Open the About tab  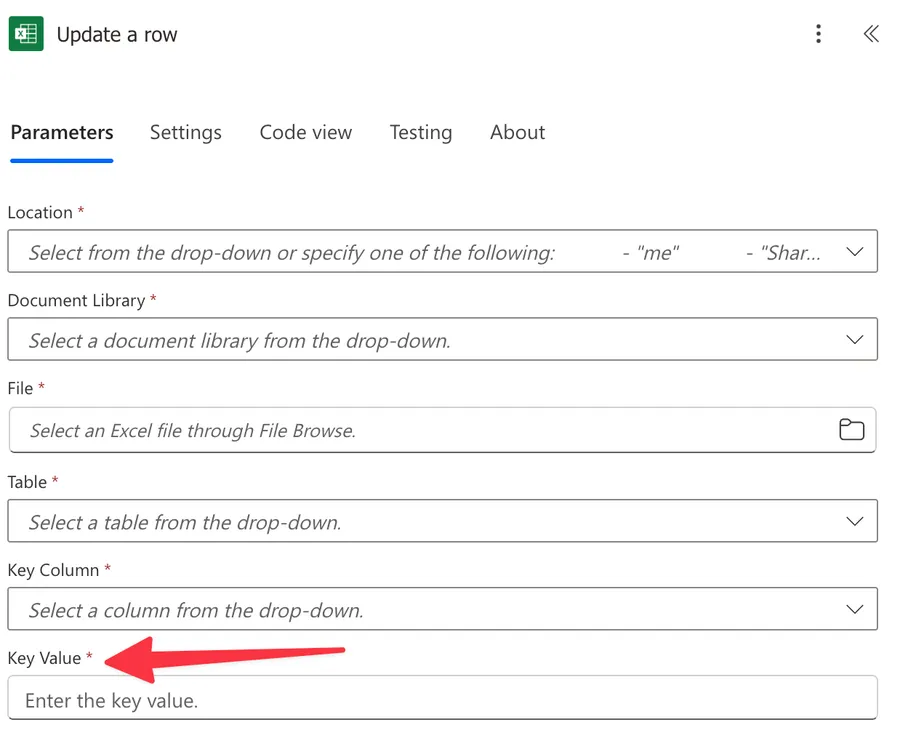click(517, 132)
